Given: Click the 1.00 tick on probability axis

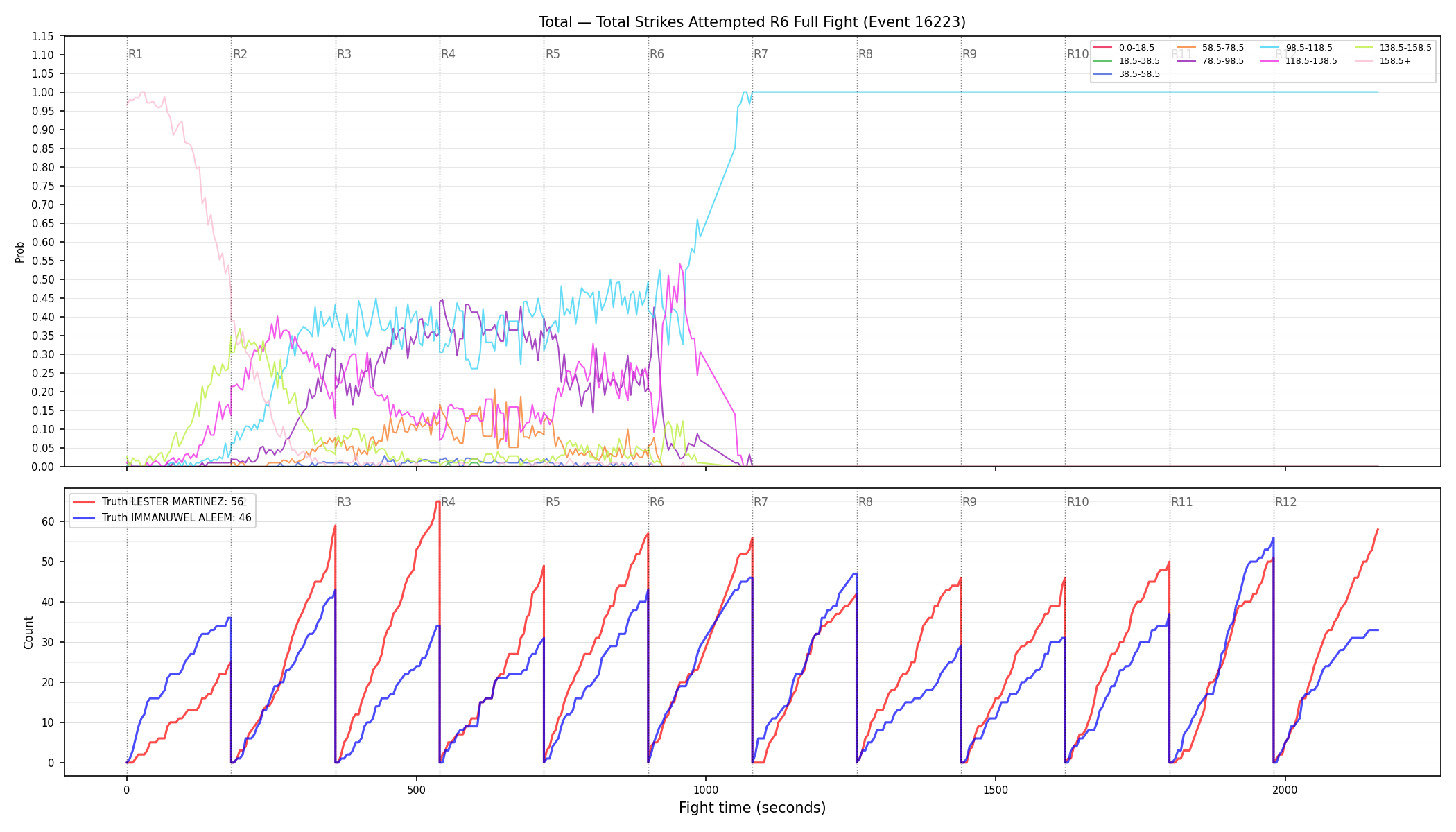Looking at the screenshot, I should pyautogui.click(x=44, y=92).
